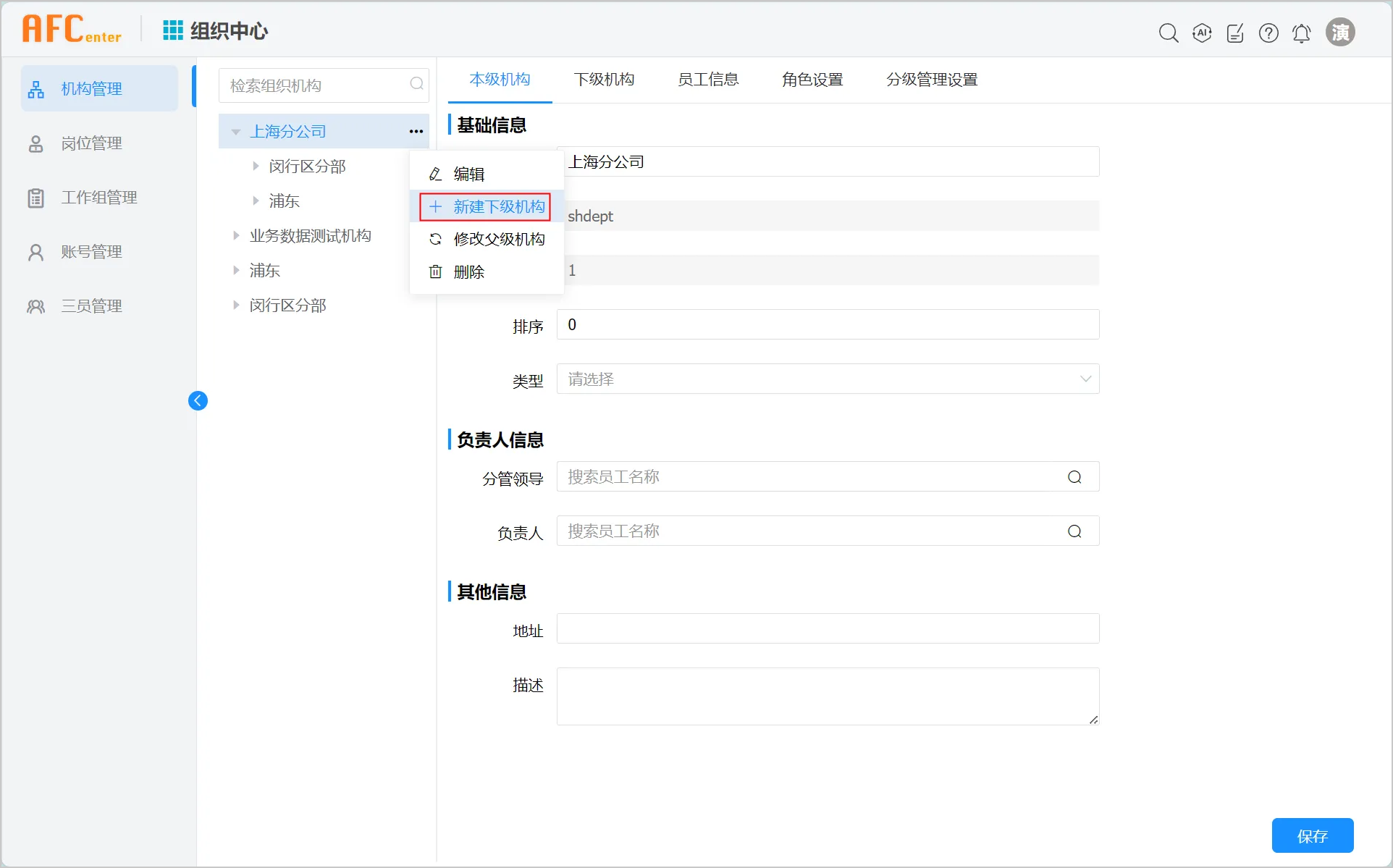
Task: Open notifications bell icon
Action: [x=1301, y=33]
